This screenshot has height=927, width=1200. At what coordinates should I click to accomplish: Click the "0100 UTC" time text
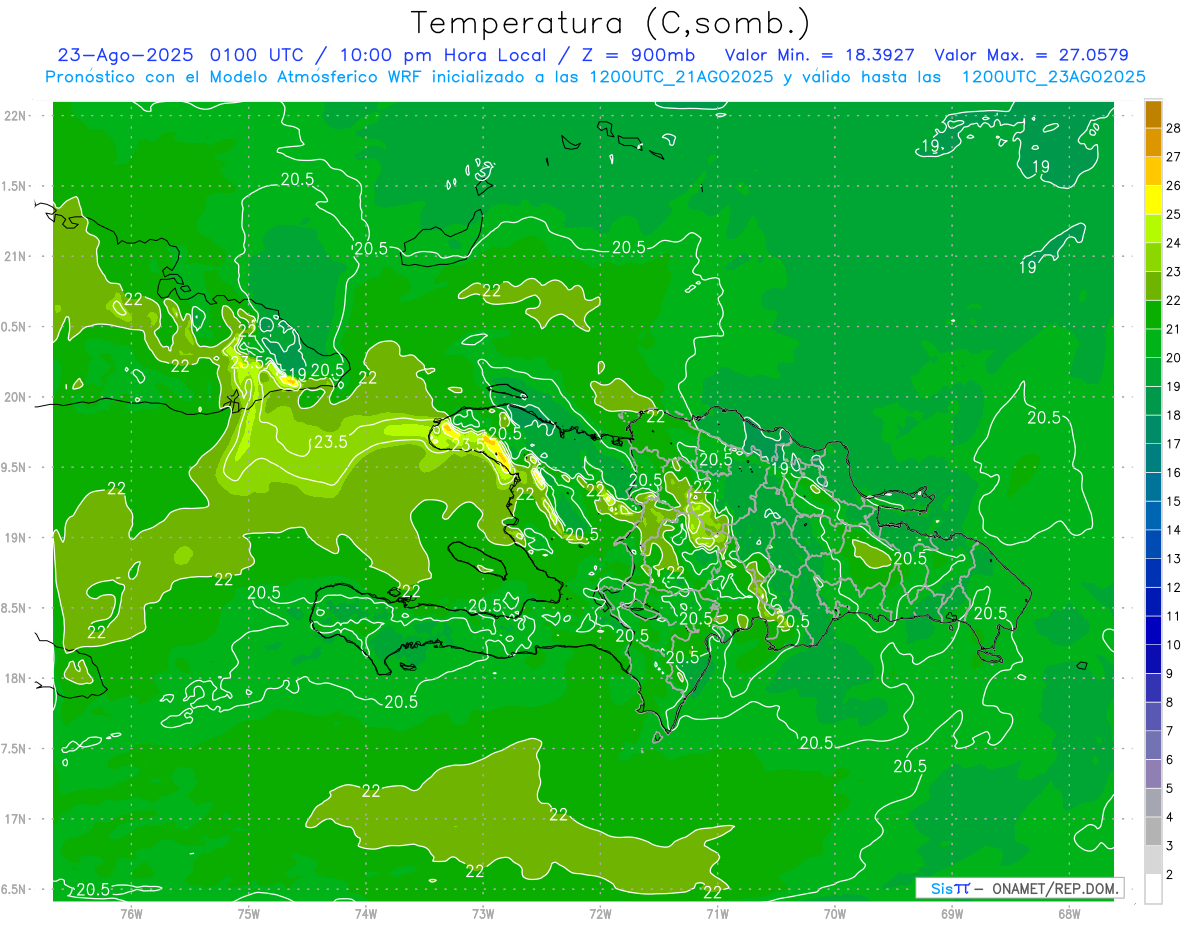(x=258, y=55)
